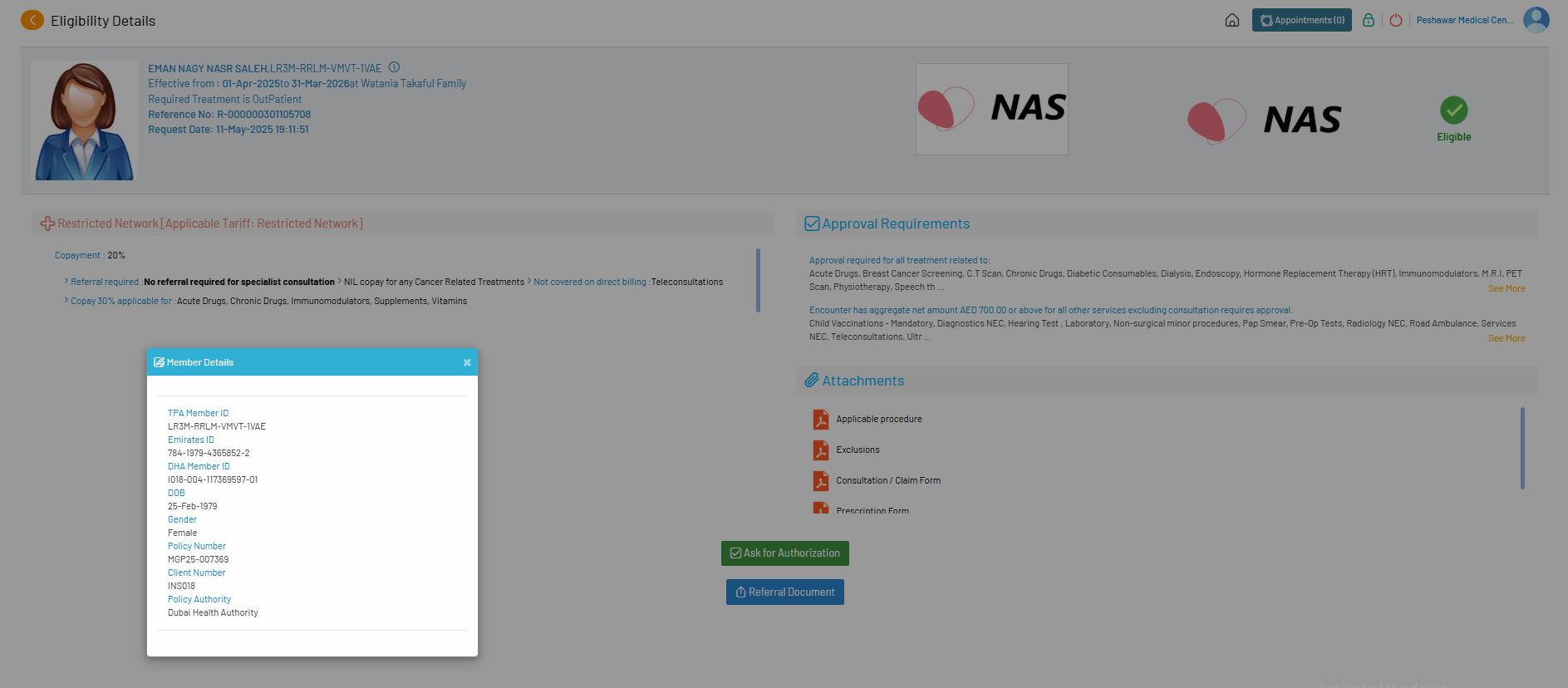Click Peshawar Medical Center account name
The height and width of the screenshot is (688, 1568).
click(1464, 20)
